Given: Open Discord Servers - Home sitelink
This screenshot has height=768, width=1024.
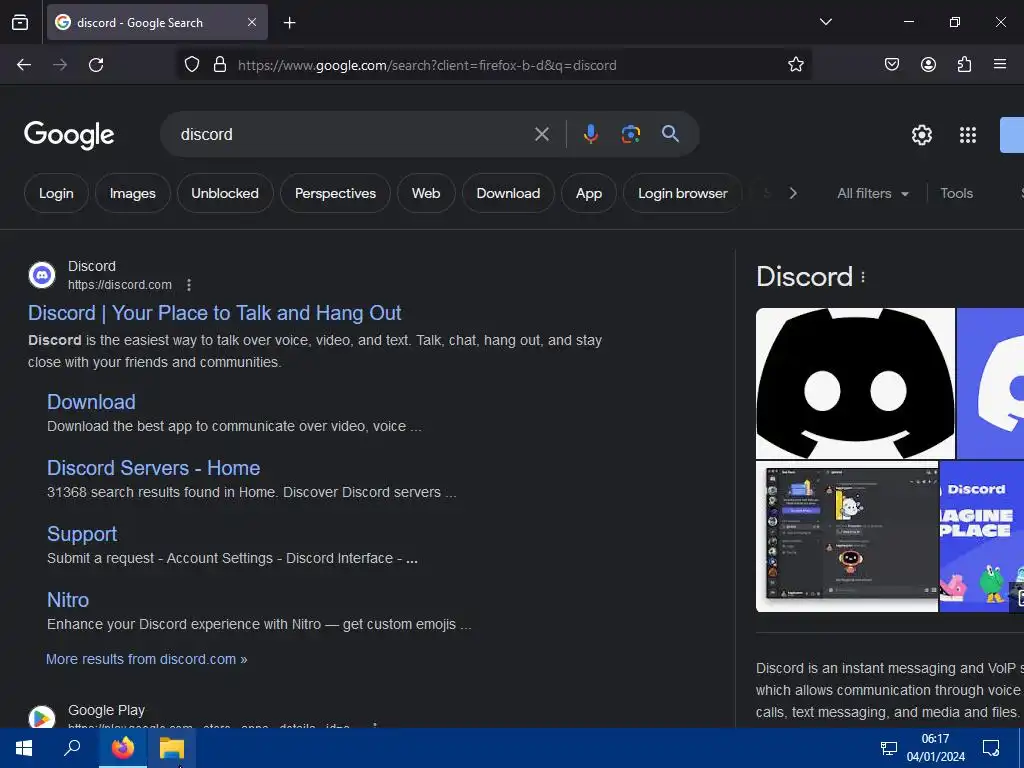Looking at the screenshot, I should (x=153, y=468).
